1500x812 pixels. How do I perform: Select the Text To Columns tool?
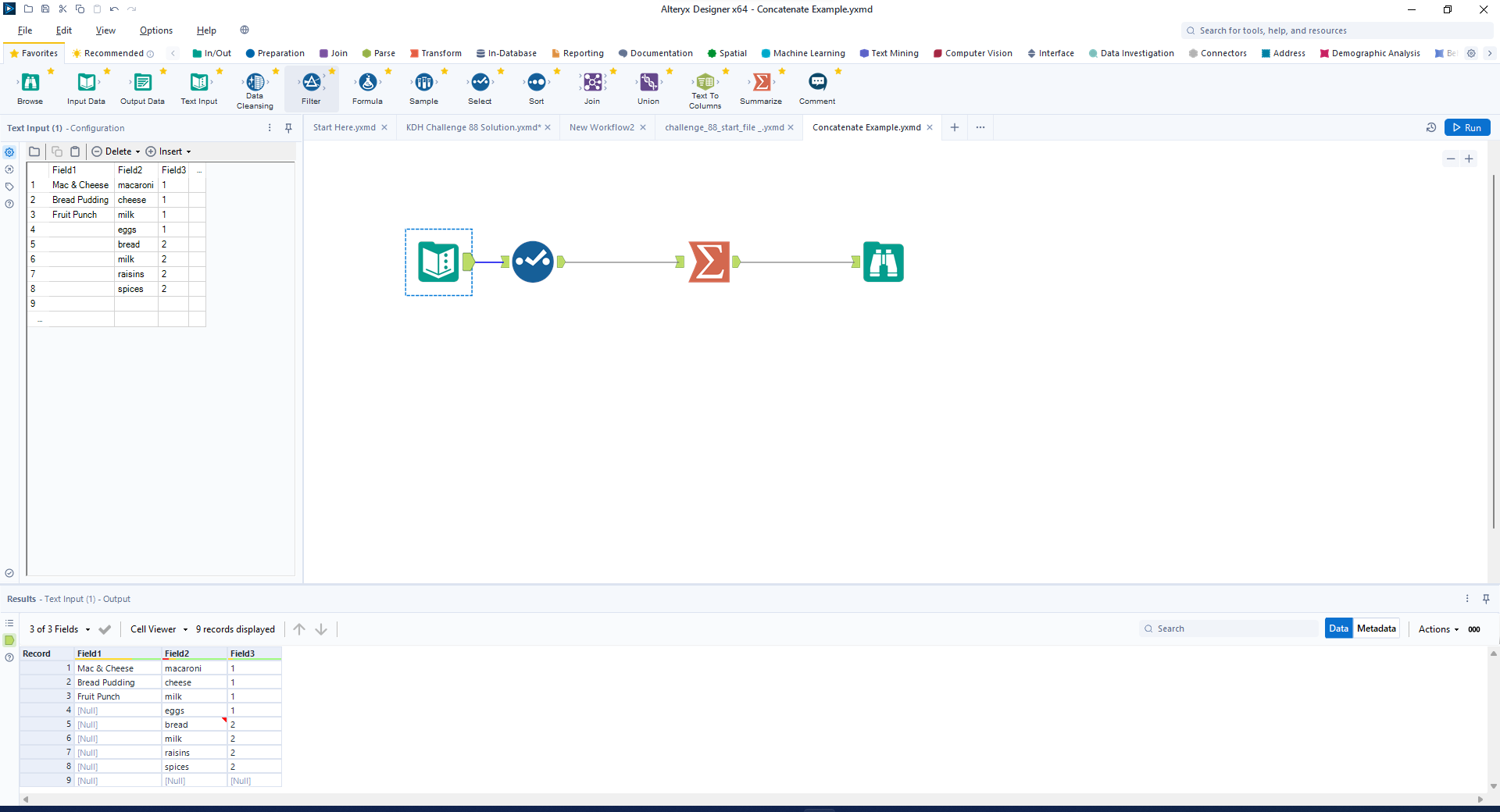tap(705, 82)
